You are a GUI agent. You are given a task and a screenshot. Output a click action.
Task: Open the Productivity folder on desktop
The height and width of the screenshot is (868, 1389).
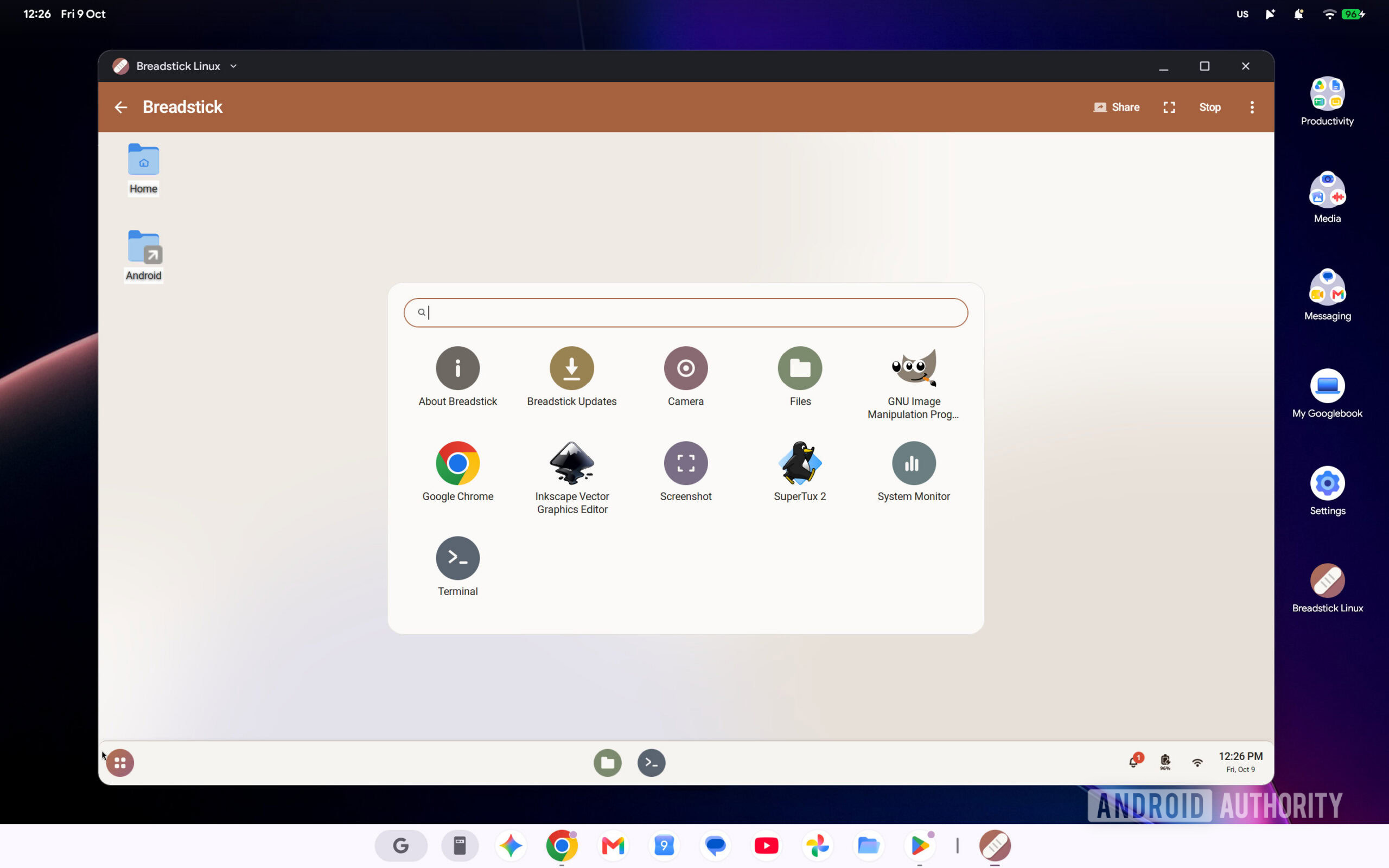coord(1327,101)
